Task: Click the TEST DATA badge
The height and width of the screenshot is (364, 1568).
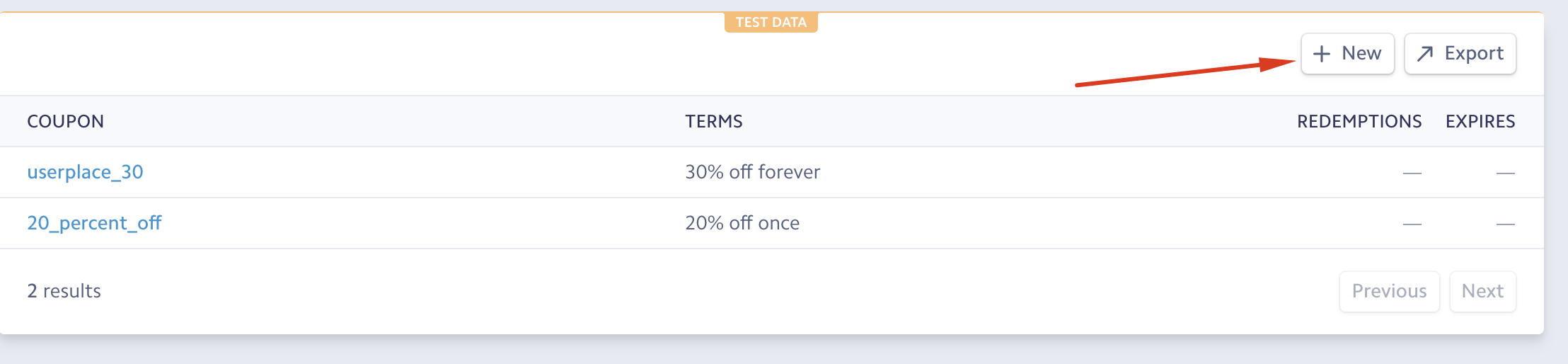Action: pos(771,23)
